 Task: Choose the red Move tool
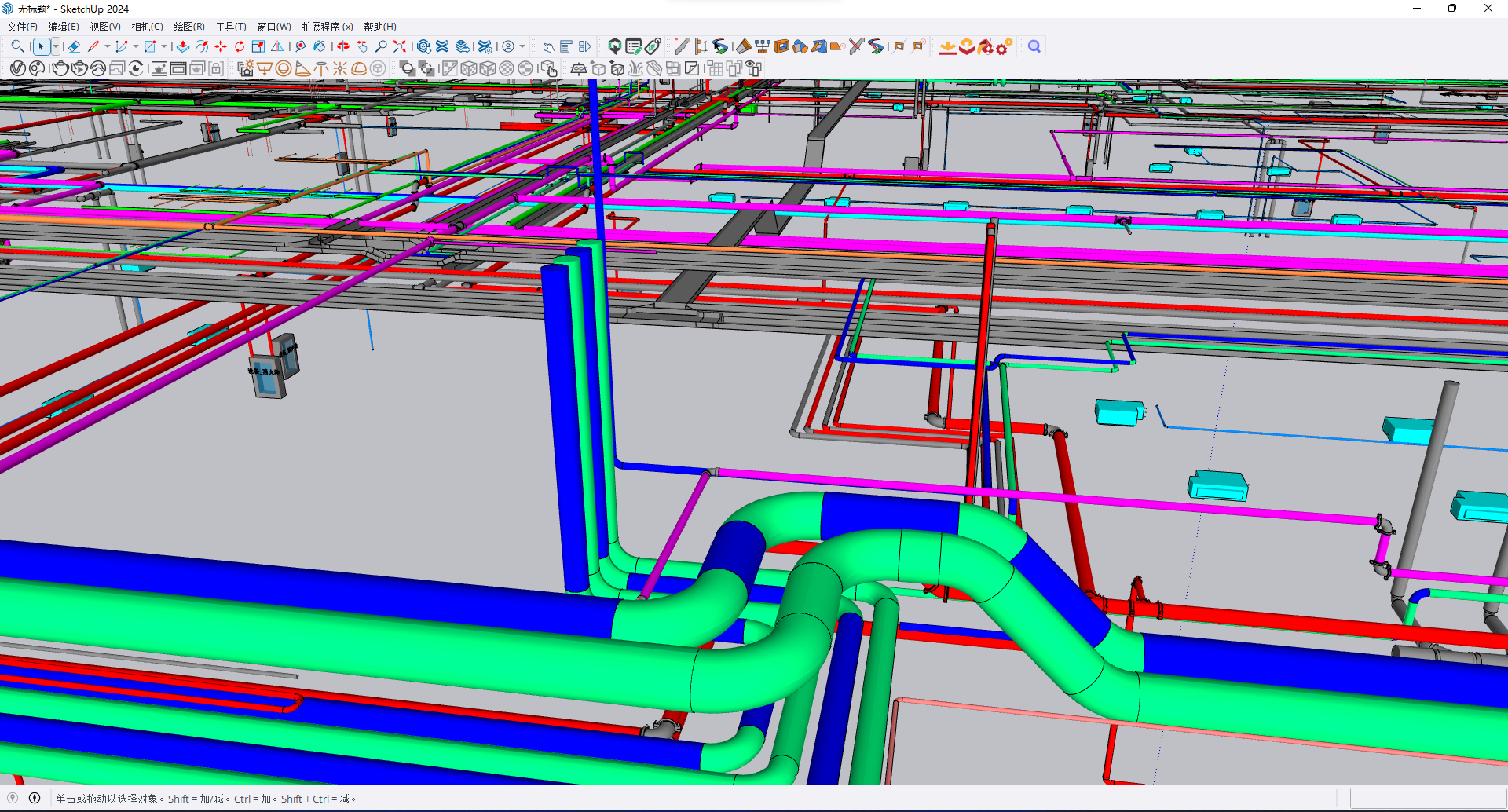(221, 47)
